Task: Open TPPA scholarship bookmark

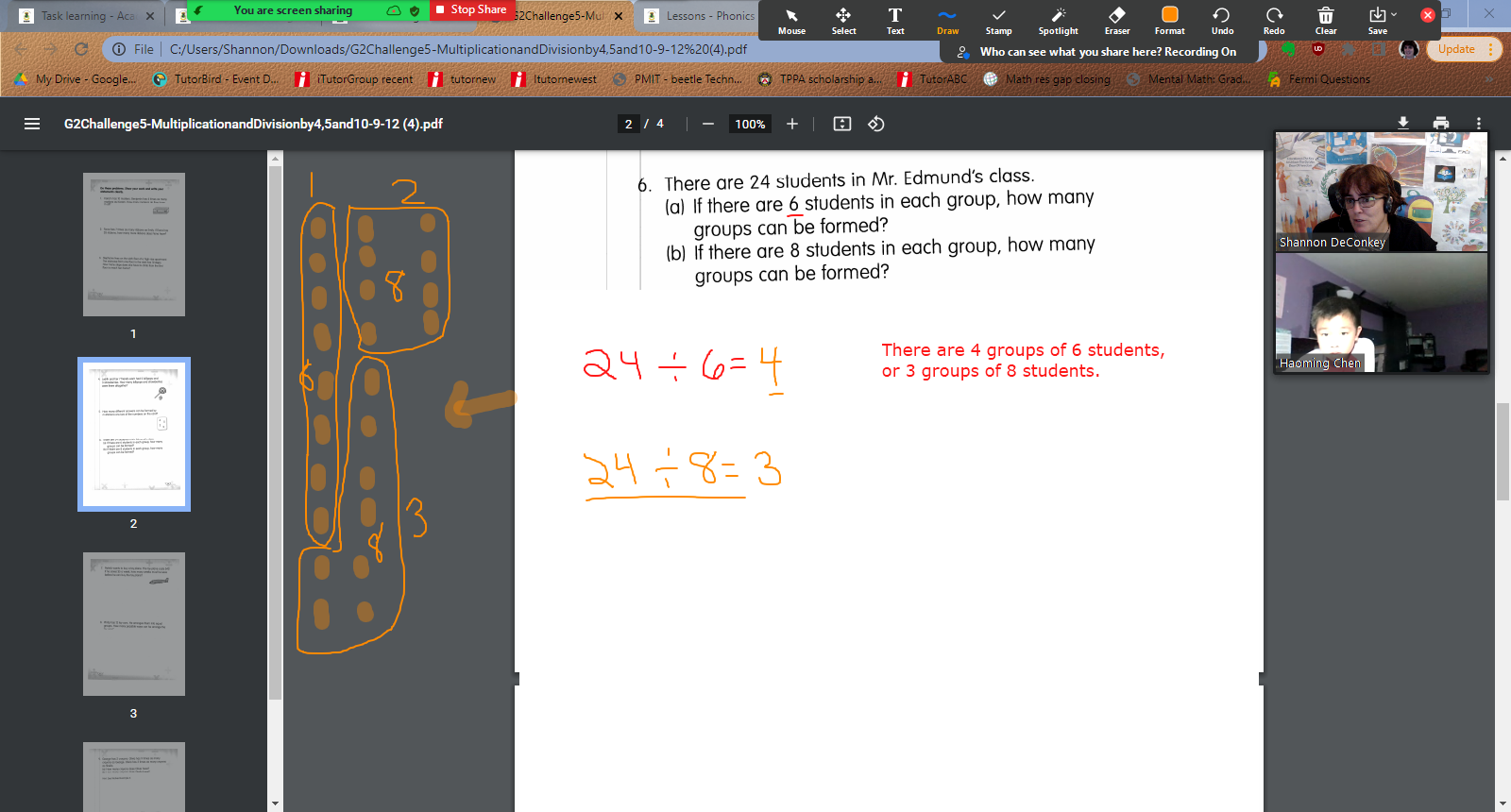Action: 820,79
